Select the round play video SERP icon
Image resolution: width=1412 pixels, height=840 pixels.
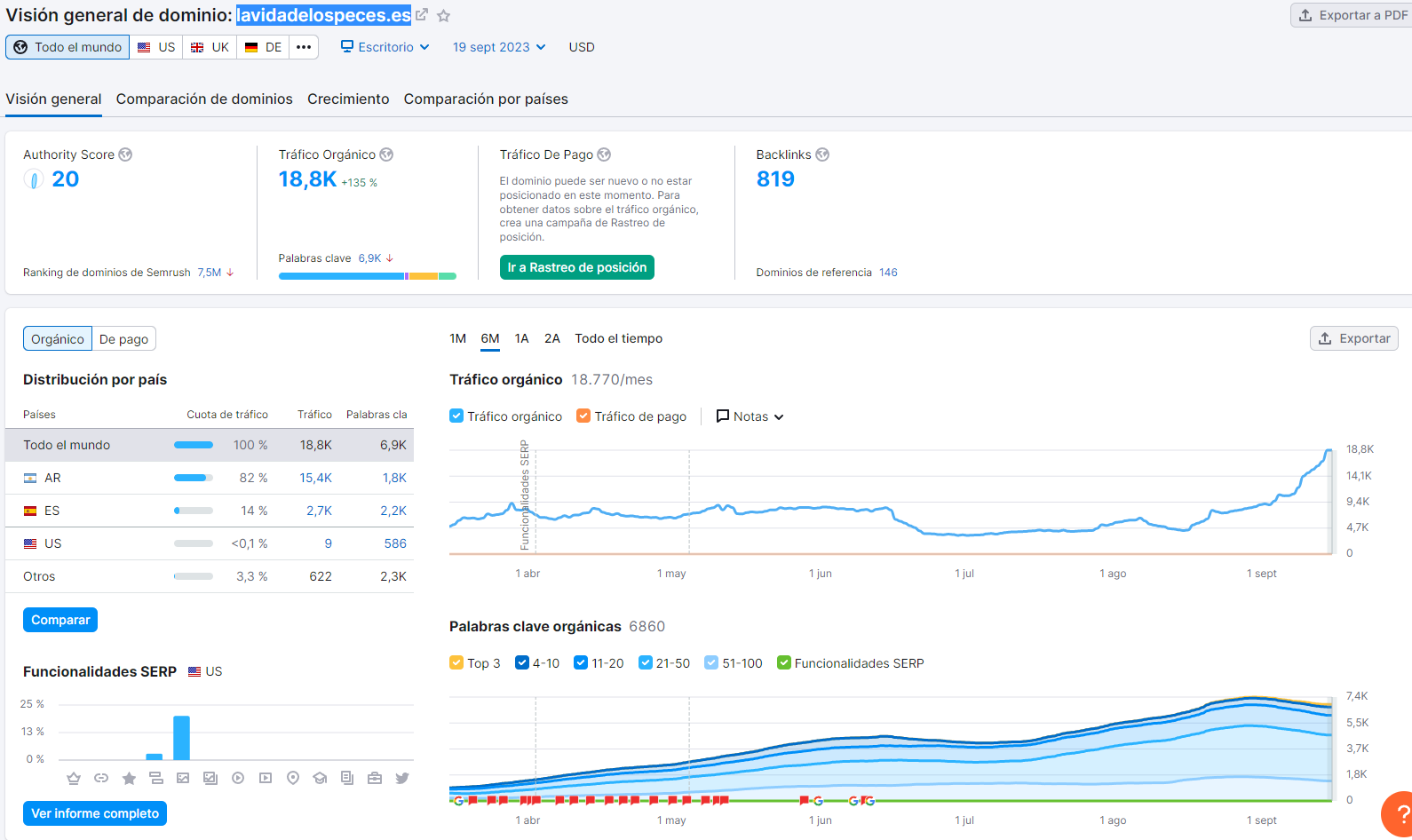(238, 778)
